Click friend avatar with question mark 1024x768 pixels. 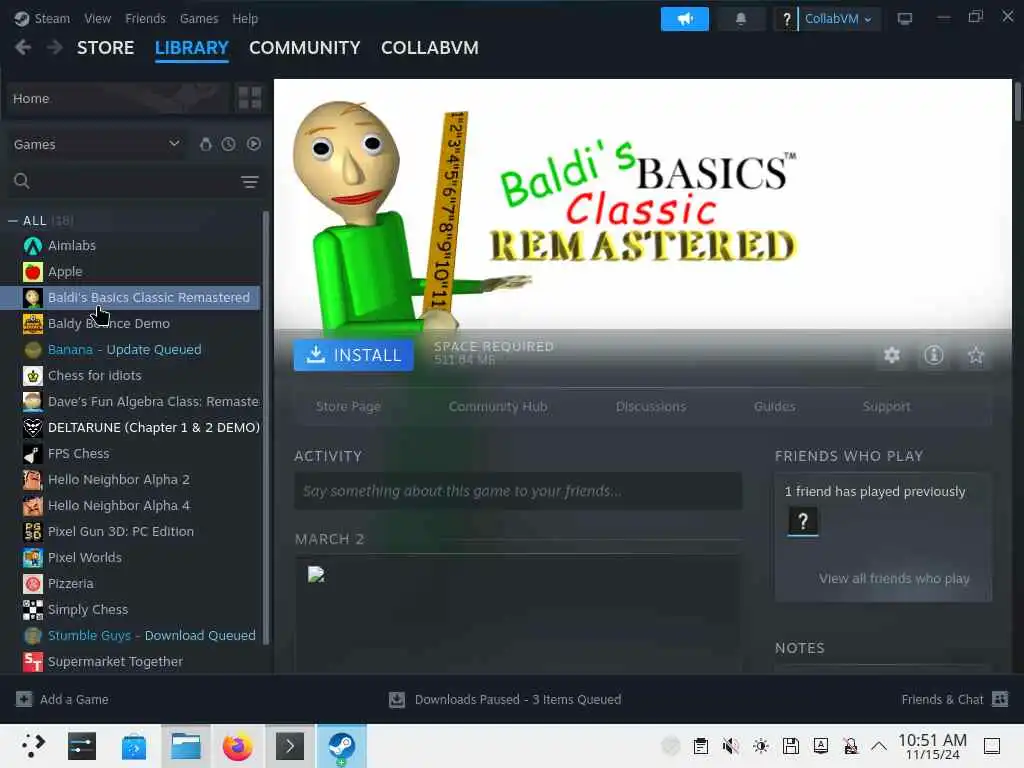point(803,521)
